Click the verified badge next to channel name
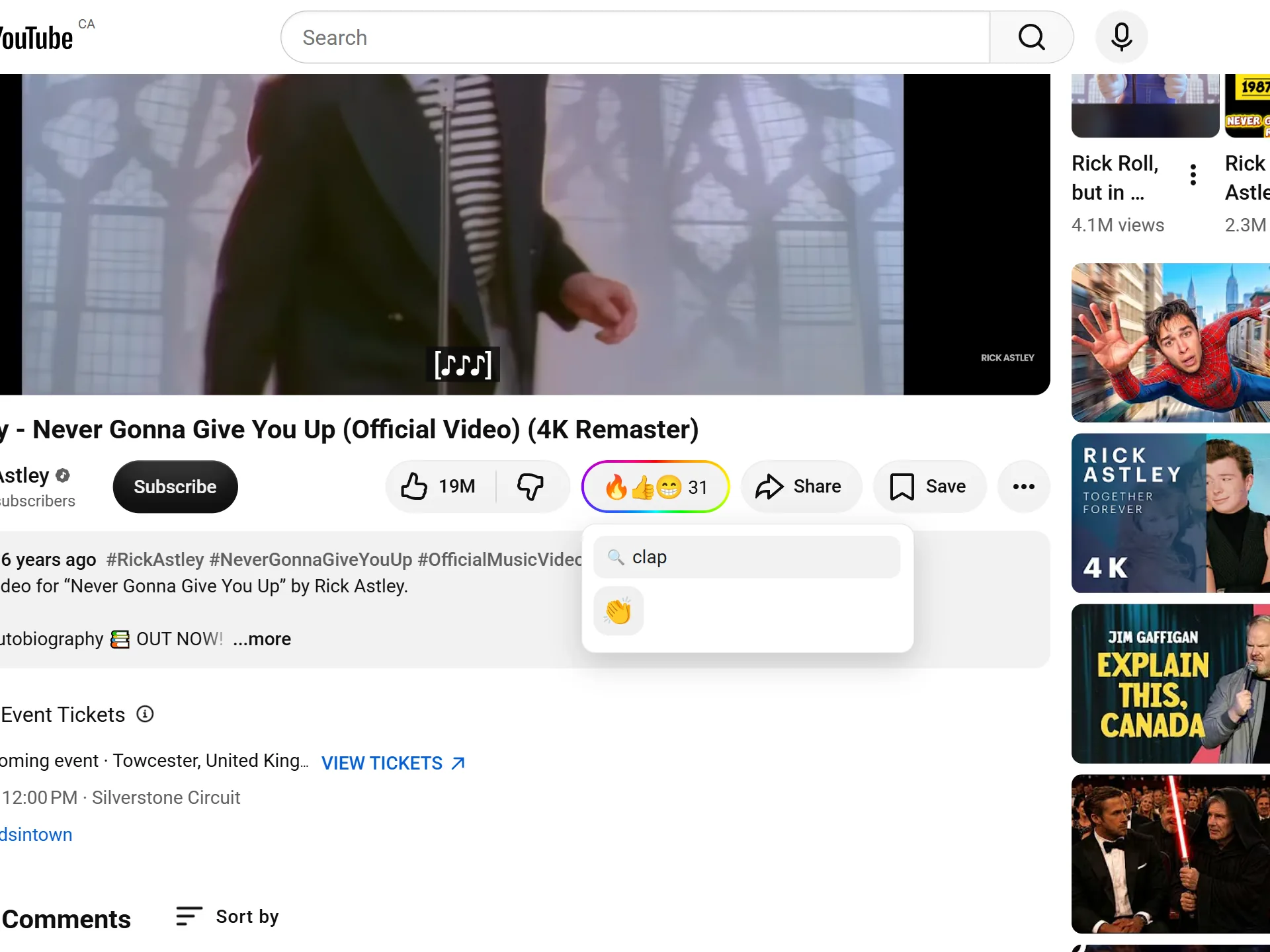Image resolution: width=1270 pixels, height=952 pixels. [x=63, y=475]
